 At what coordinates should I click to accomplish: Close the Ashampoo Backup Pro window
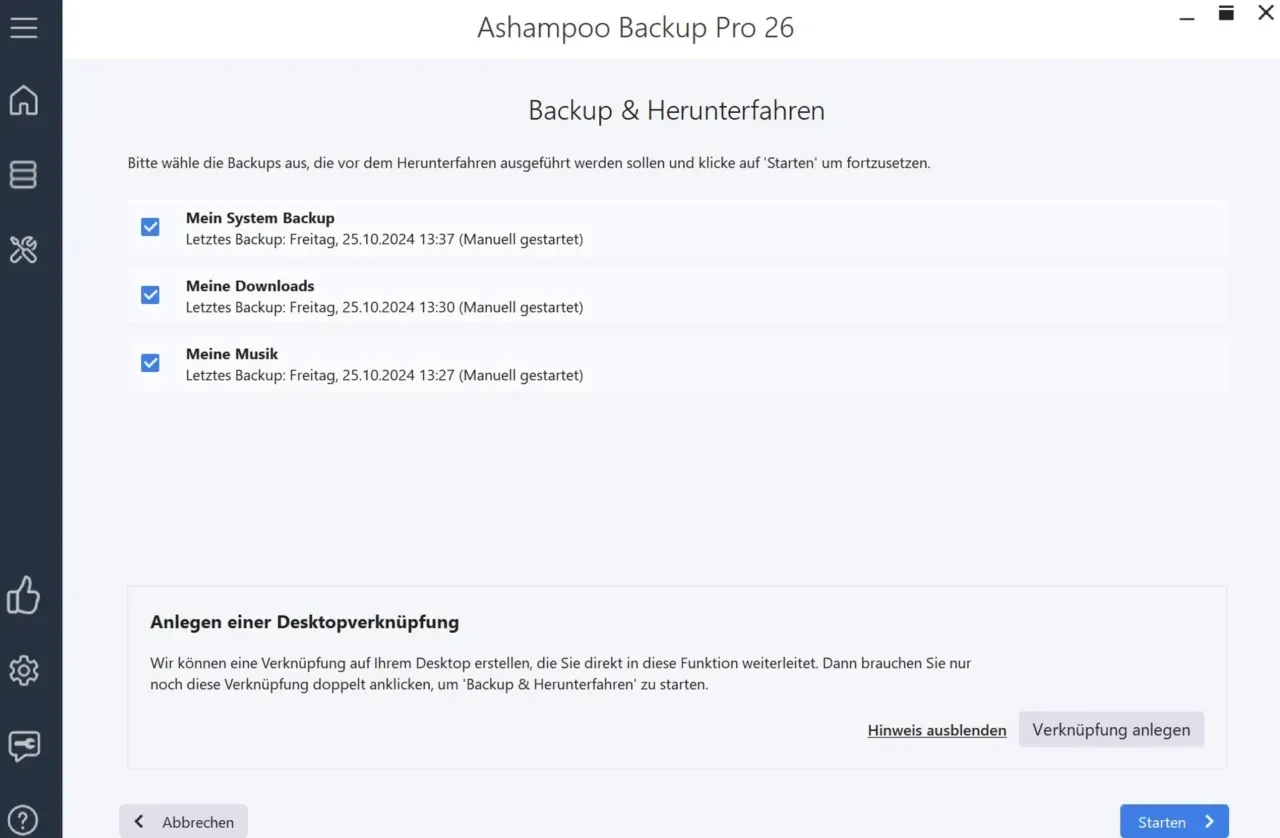(x=1265, y=13)
